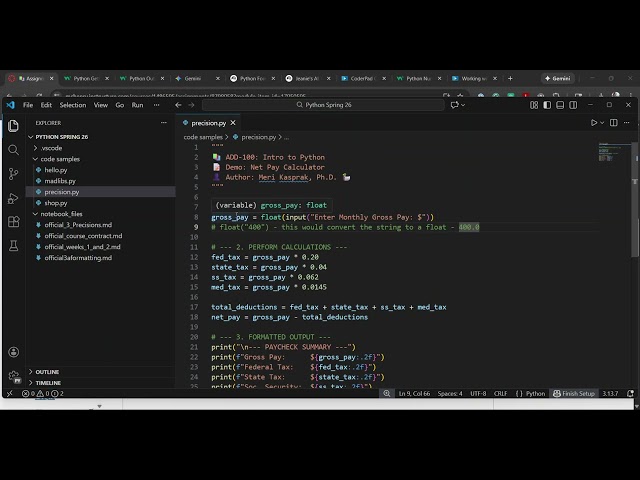The image size is (640, 480).
Task: Click the Run Python File play button
Action: pyautogui.click(x=594, y=123)
